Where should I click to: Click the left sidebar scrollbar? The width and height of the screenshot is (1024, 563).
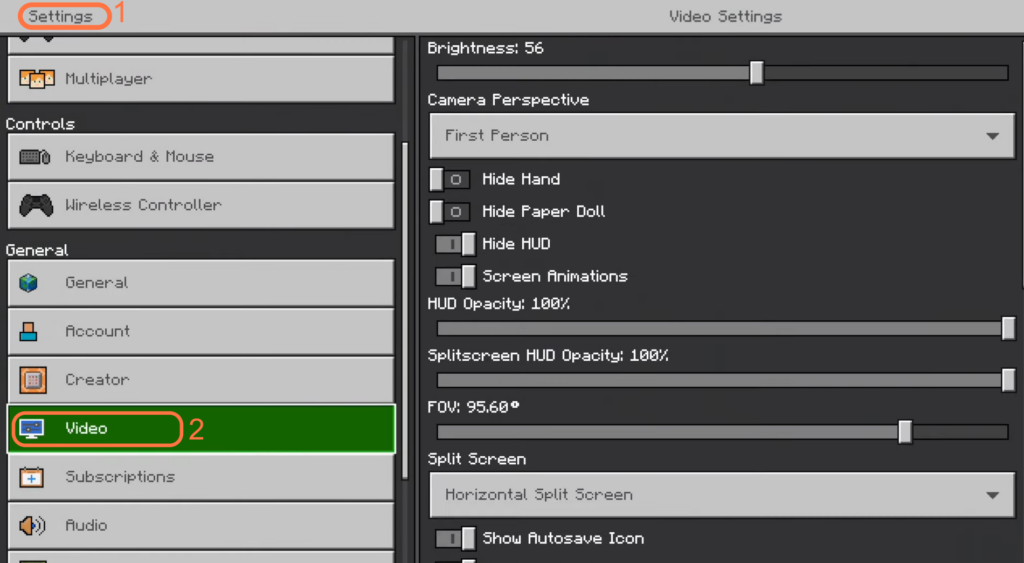[405, 311]
